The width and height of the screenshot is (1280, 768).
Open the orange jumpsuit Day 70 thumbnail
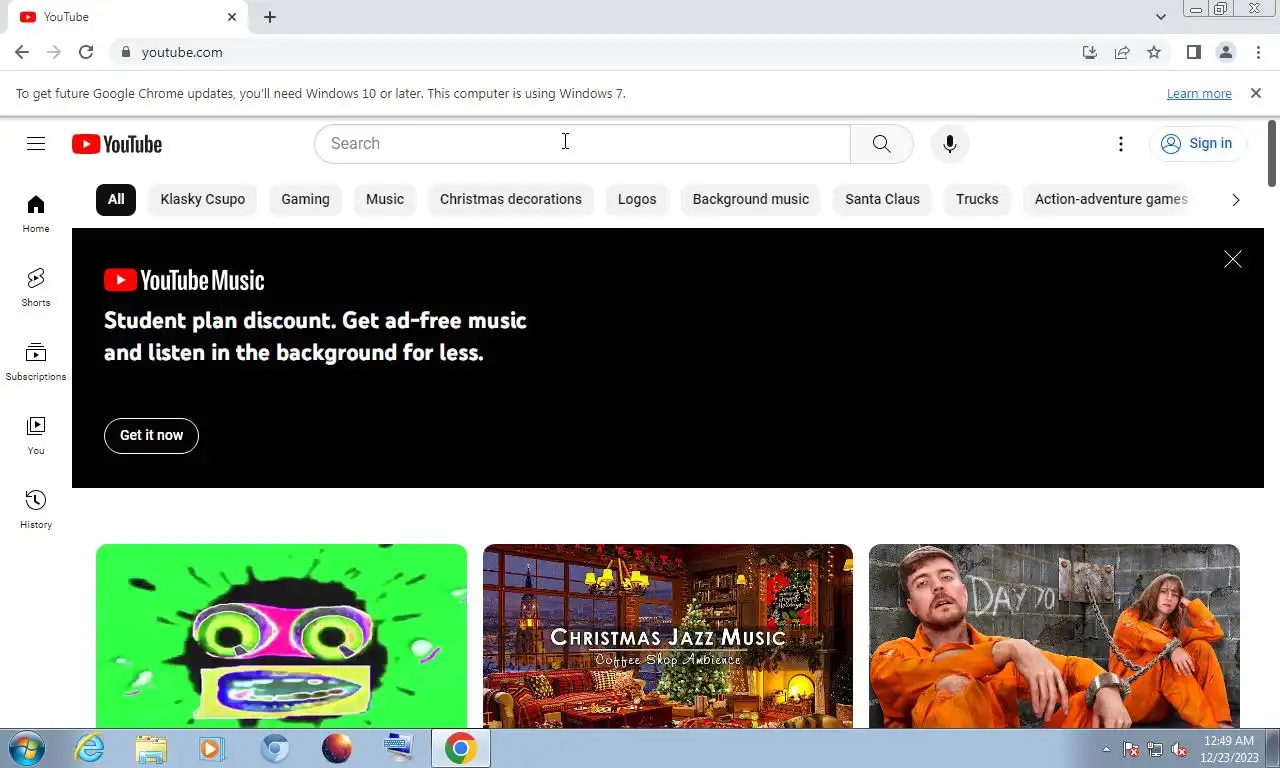pos(1054,636)
